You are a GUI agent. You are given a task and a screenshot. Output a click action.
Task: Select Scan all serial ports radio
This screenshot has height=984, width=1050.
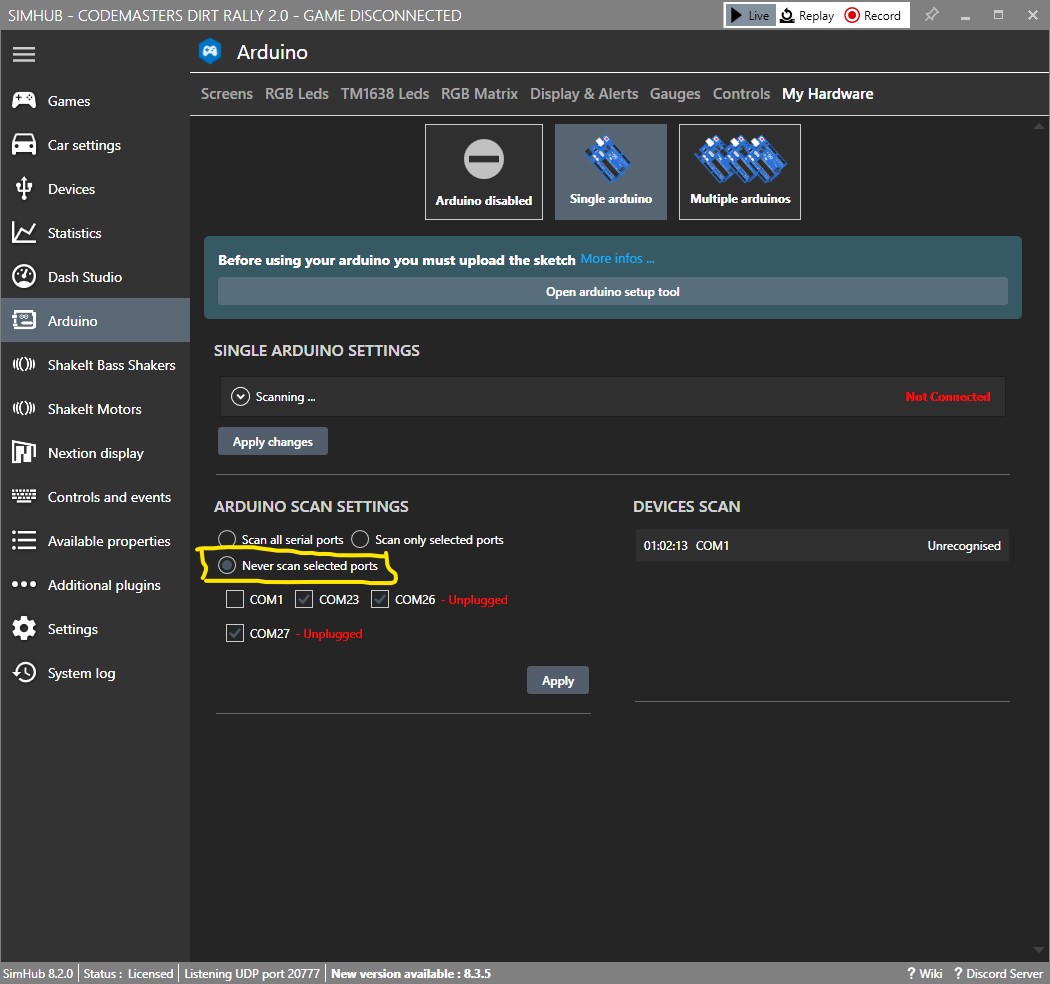227,539
